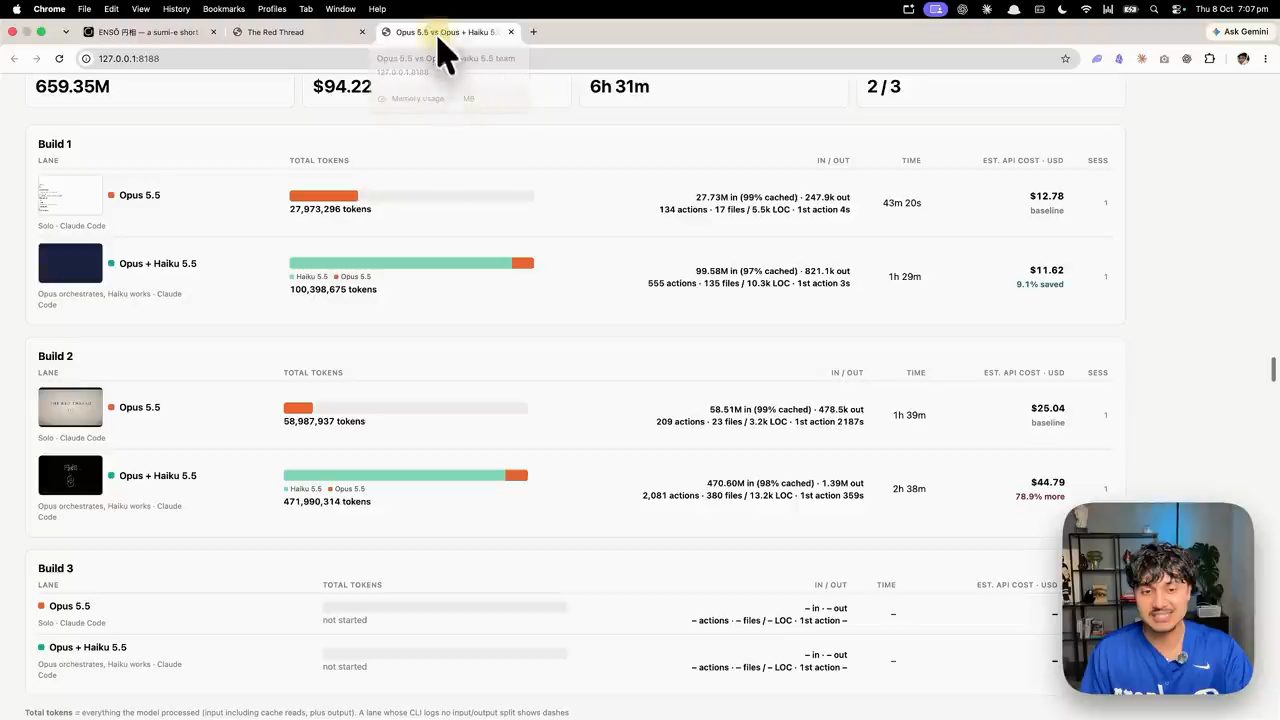Screen dimensions: 1280x720
Task: Click the $44.79 cost value
Action: [x=1048, y=482]
